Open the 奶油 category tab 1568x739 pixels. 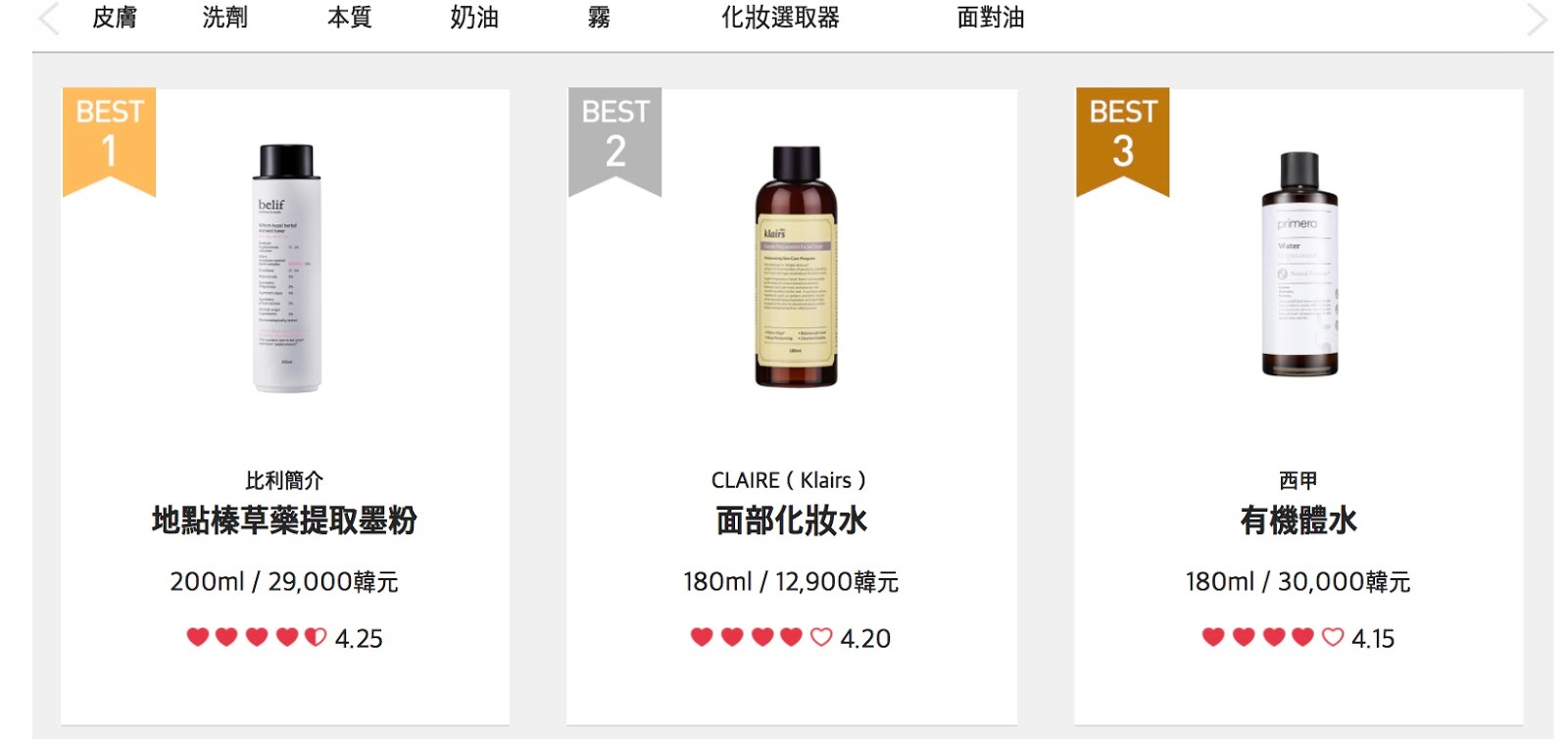(474, 18)
